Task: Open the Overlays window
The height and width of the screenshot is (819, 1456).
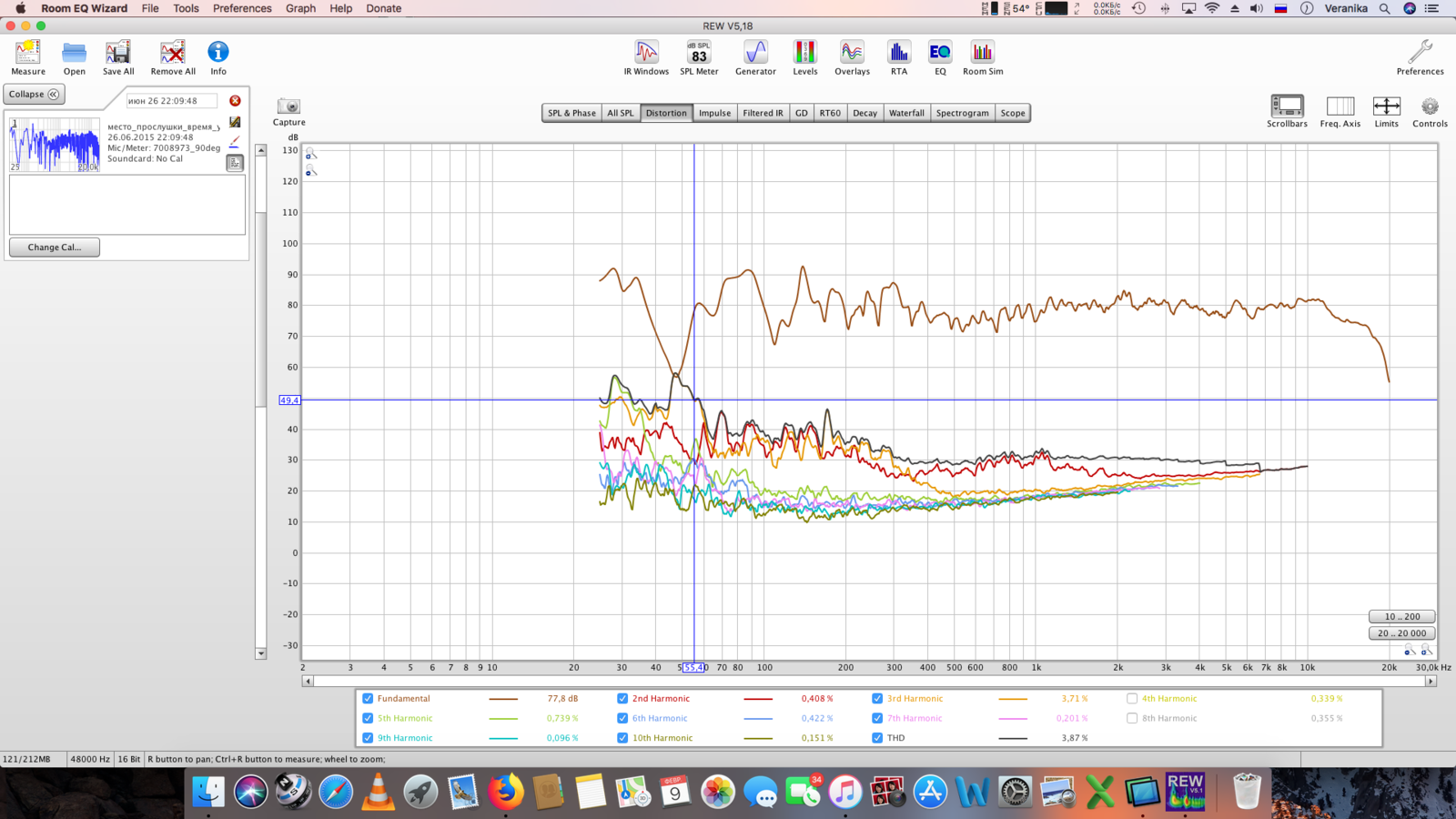Action: click(x=852, y=57)
